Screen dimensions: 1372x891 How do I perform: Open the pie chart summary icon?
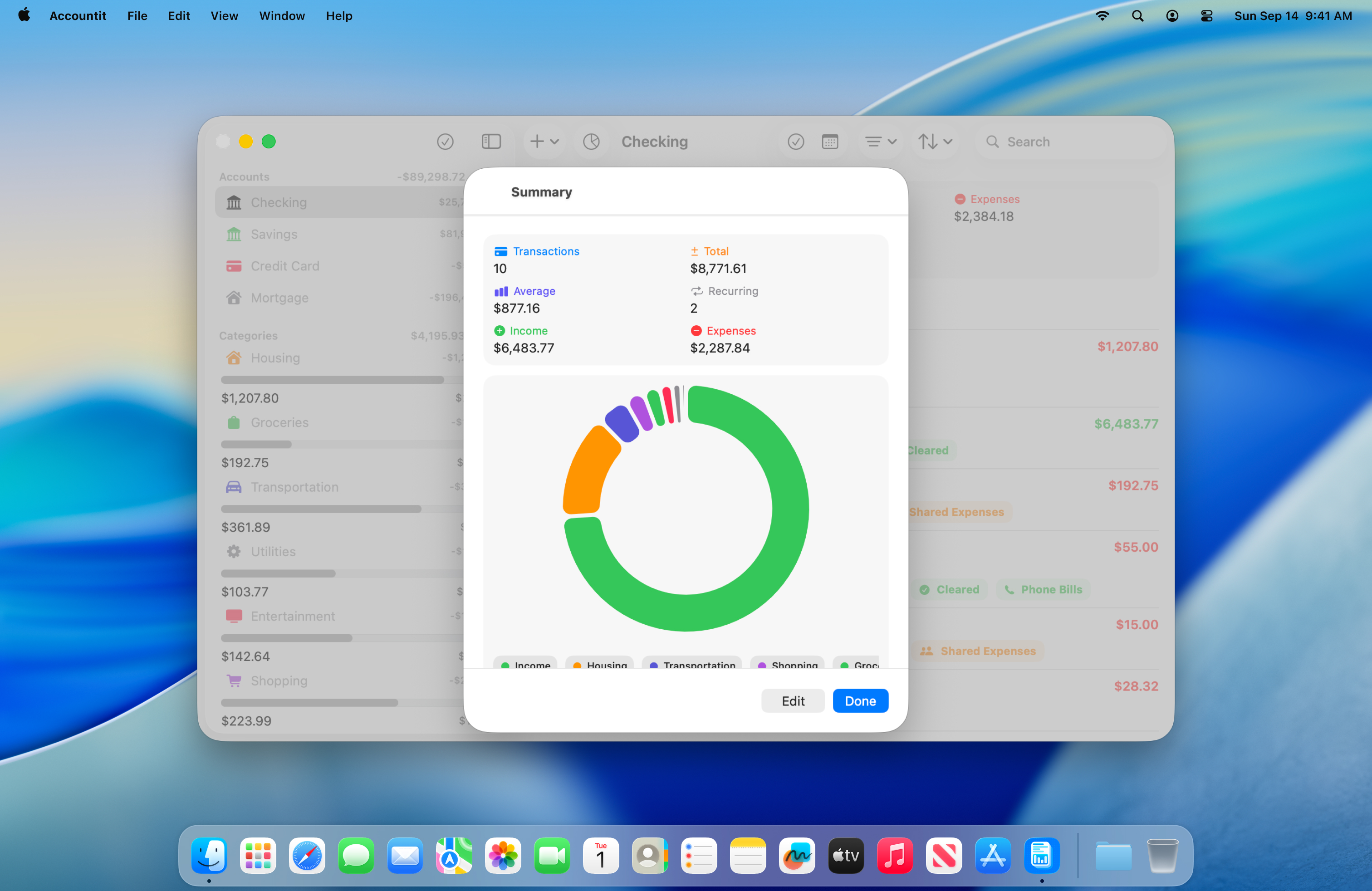pos(591,141)
